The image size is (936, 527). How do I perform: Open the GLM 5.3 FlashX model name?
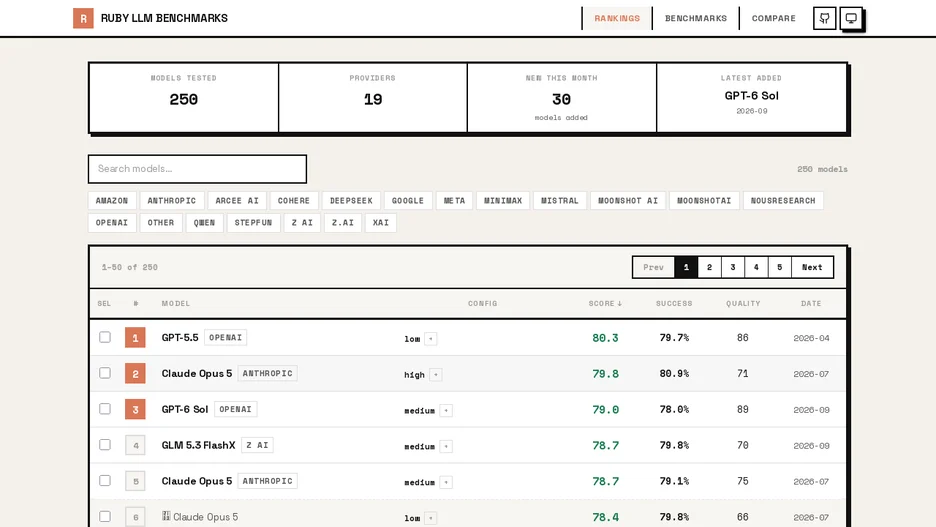click(198, 445)
